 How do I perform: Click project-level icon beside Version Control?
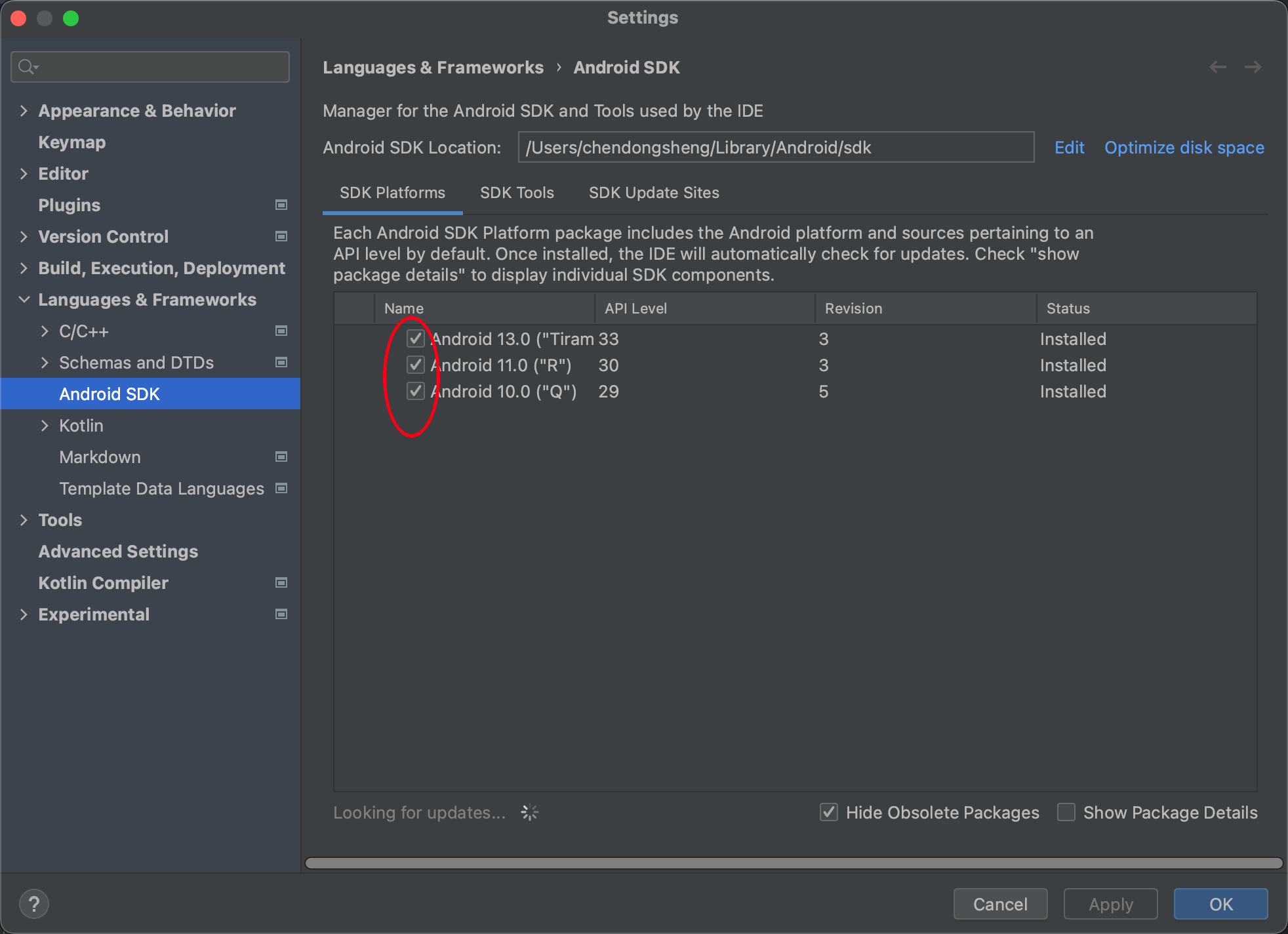coord(281,237)
